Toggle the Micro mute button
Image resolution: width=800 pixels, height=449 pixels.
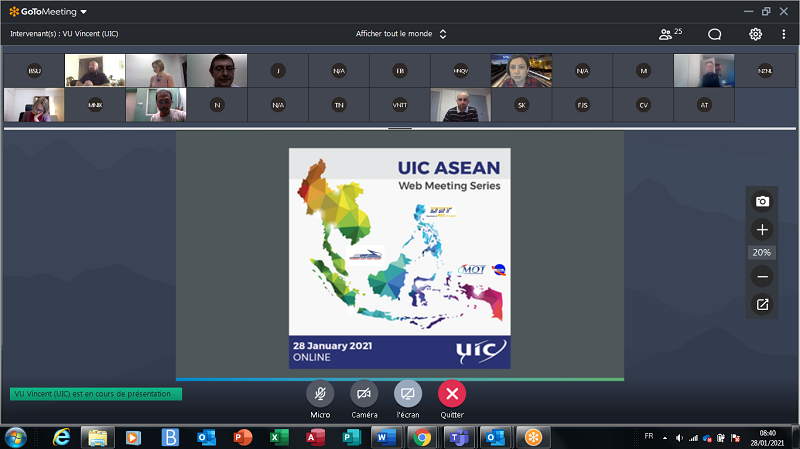[320, 394]
